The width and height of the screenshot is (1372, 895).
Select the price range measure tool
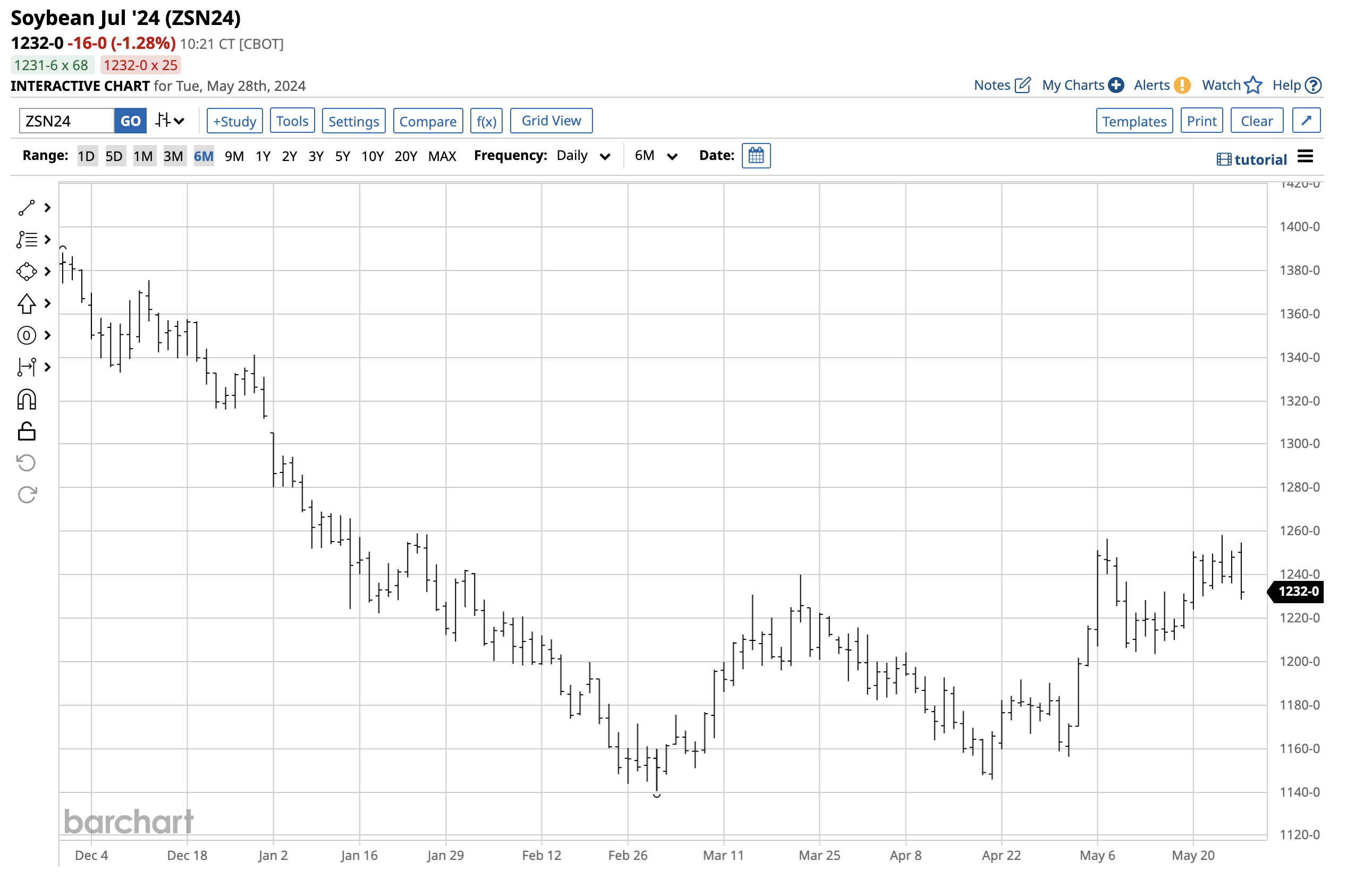27,367
